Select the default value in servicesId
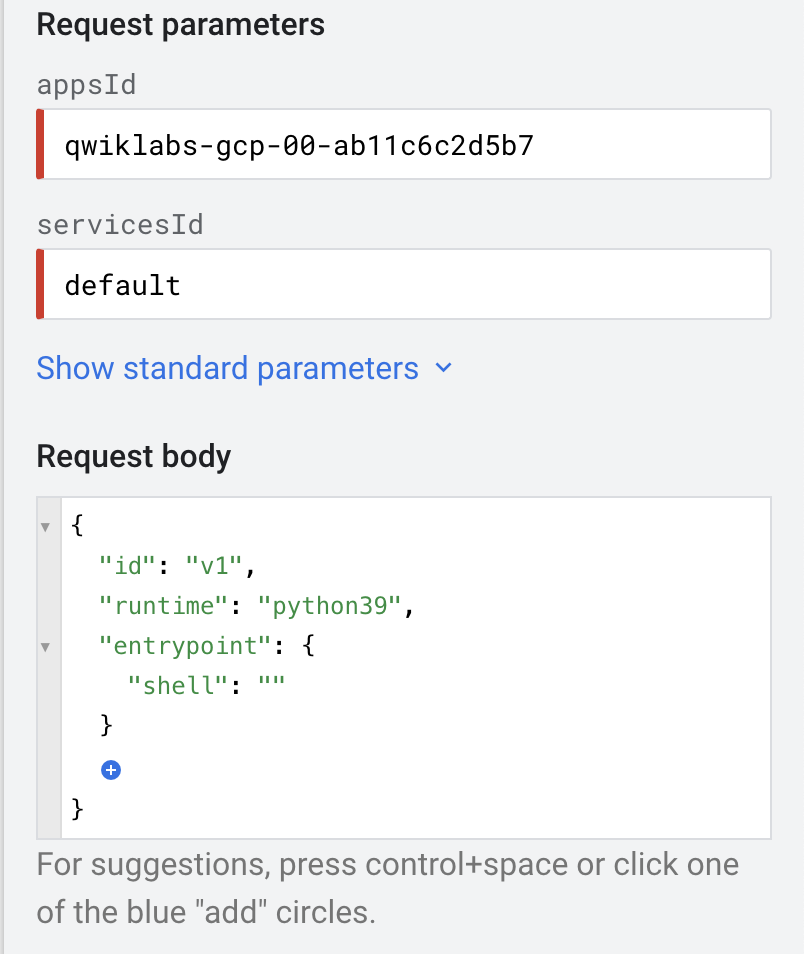This screenshot has width=804, height=954. pos(123,285)
